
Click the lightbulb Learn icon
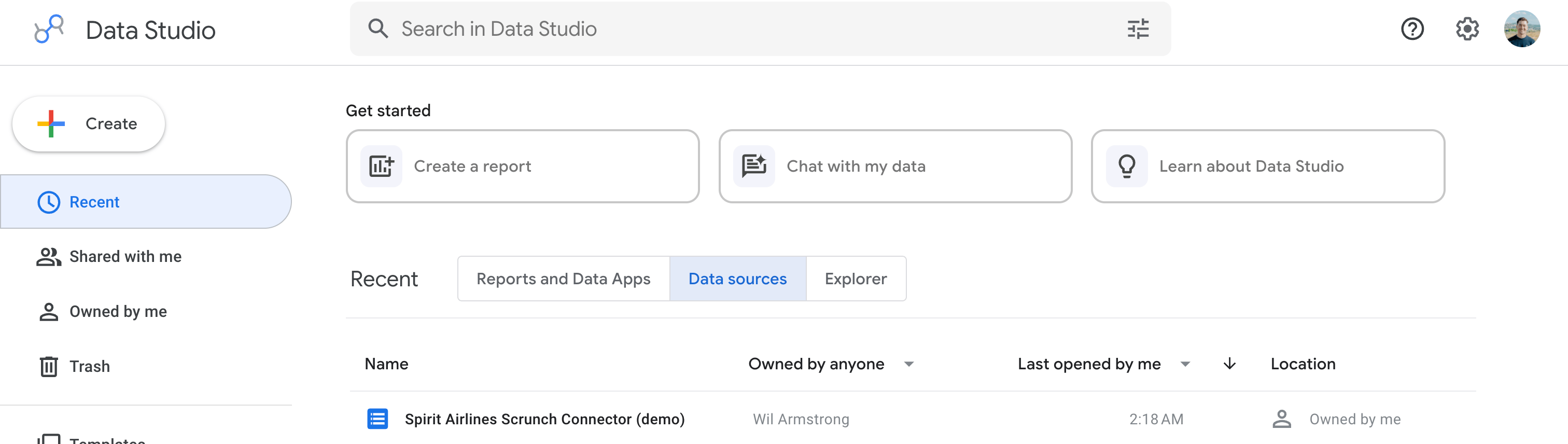[x=1127, y=166]
